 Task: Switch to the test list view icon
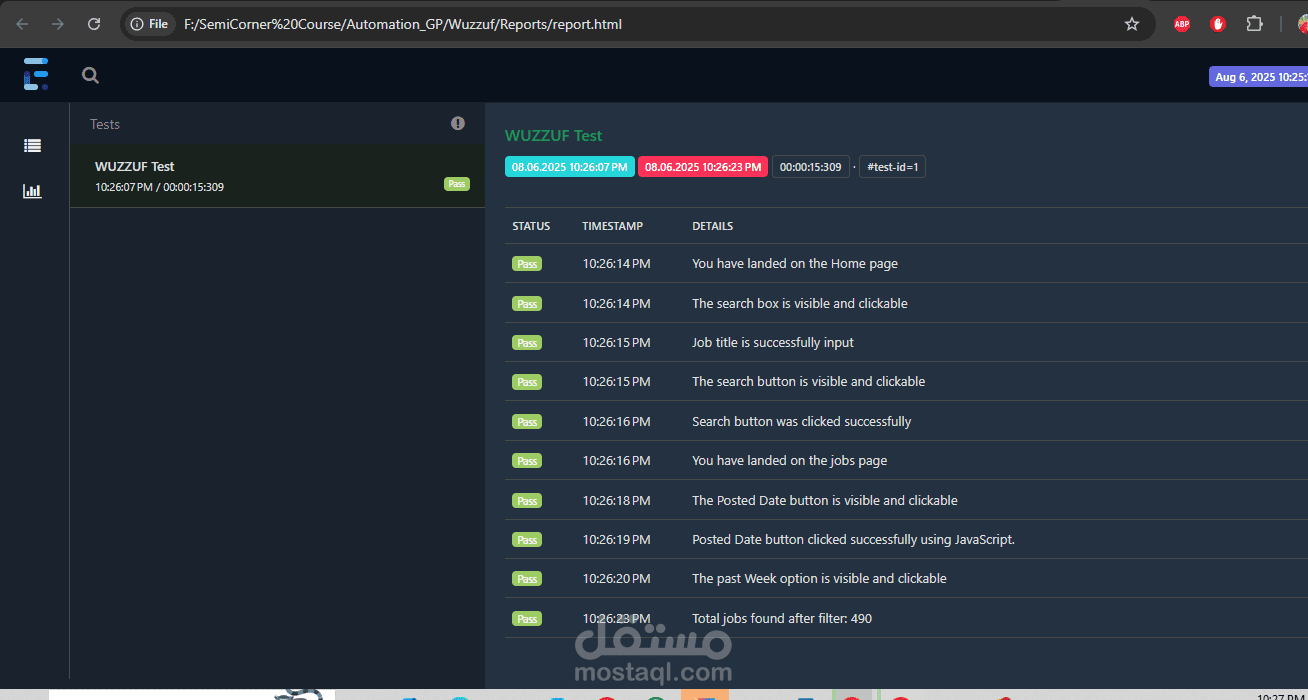pos(33,146)
